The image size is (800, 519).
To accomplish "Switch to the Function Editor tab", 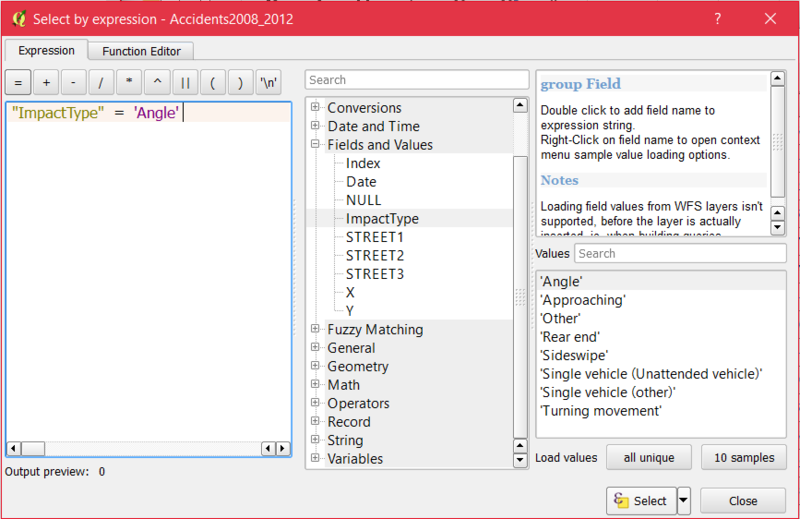I will pyautogui.click(x=140, y=51).
